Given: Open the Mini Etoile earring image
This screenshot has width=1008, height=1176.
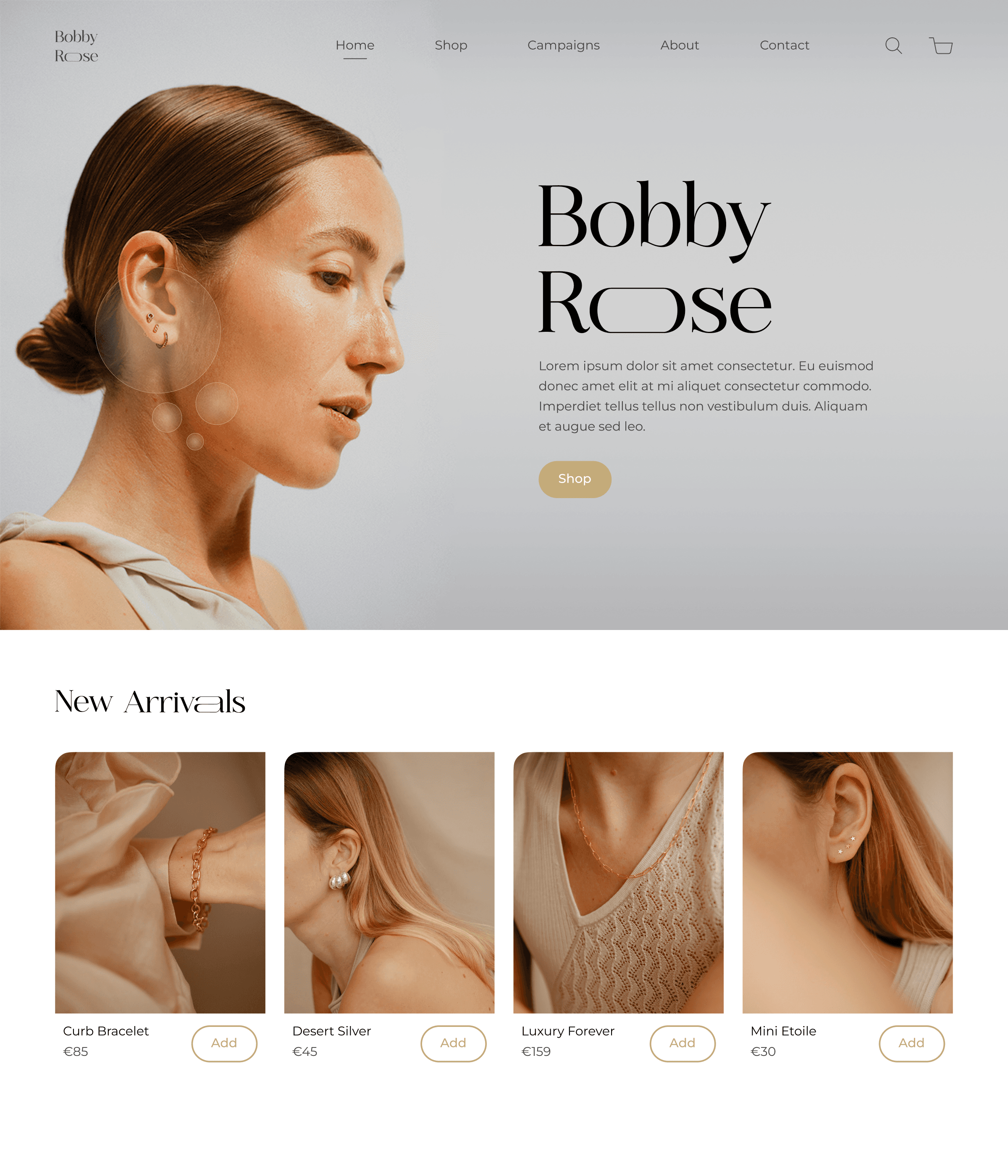Looking at the screenshot, I should pos(848,882).
